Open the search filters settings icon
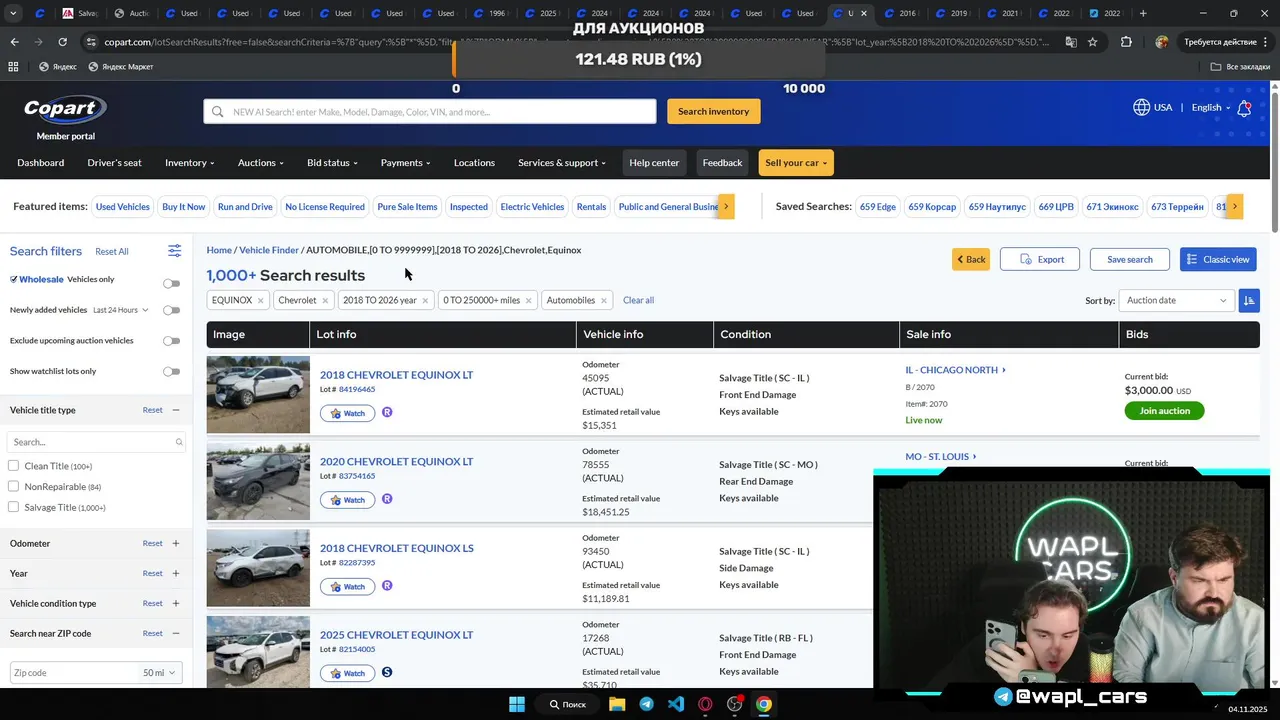This screenshot has width=1280, height=720. click(174, 251)
